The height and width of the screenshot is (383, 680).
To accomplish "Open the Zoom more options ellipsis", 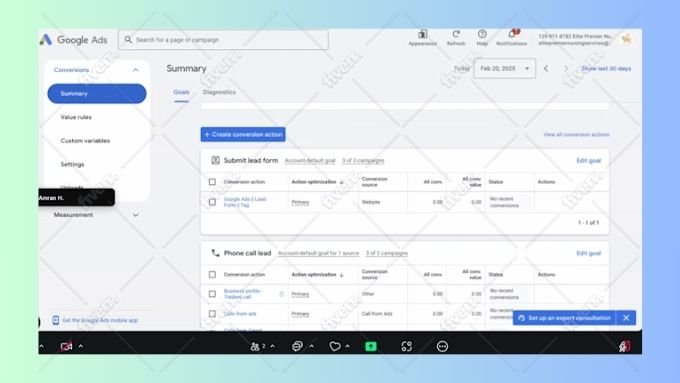I will coord(442,346).
